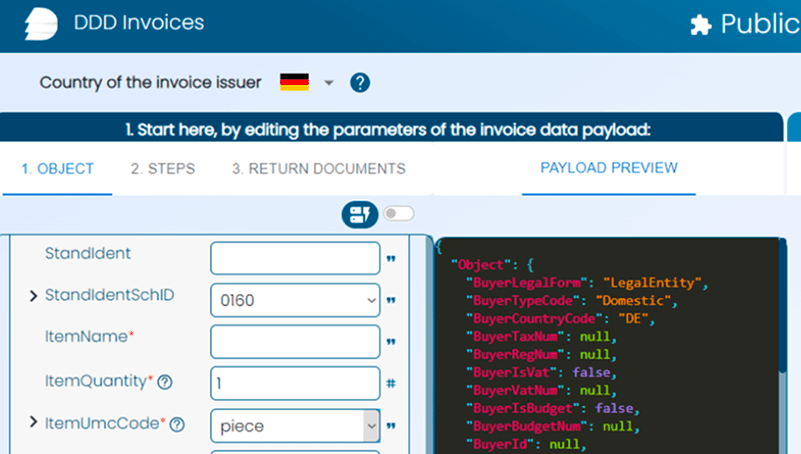The width and height of the screenshot is (801, 454).
Task: Show ItemUmcCode help tooltip icon
Action: pos(177,424)
